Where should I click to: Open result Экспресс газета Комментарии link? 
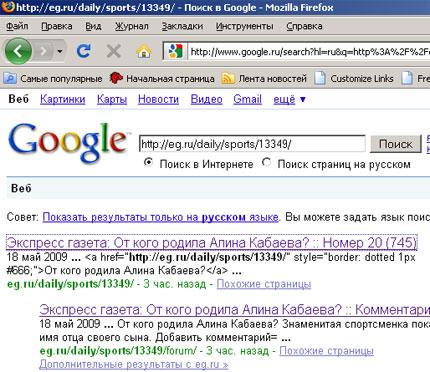click(235, 310)
